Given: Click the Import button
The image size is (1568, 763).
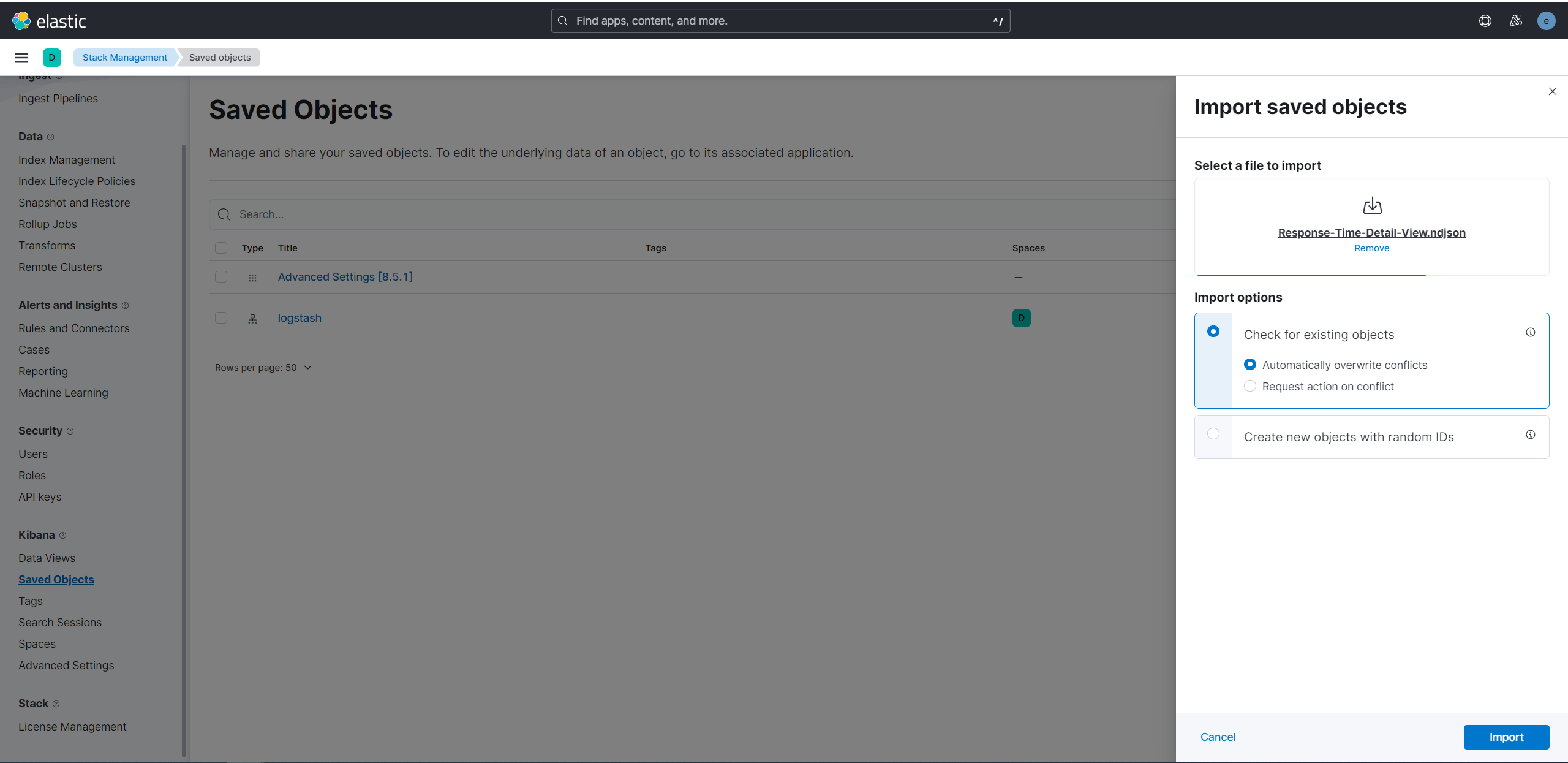Looking at the screenshot, I should coord(1506,737).
